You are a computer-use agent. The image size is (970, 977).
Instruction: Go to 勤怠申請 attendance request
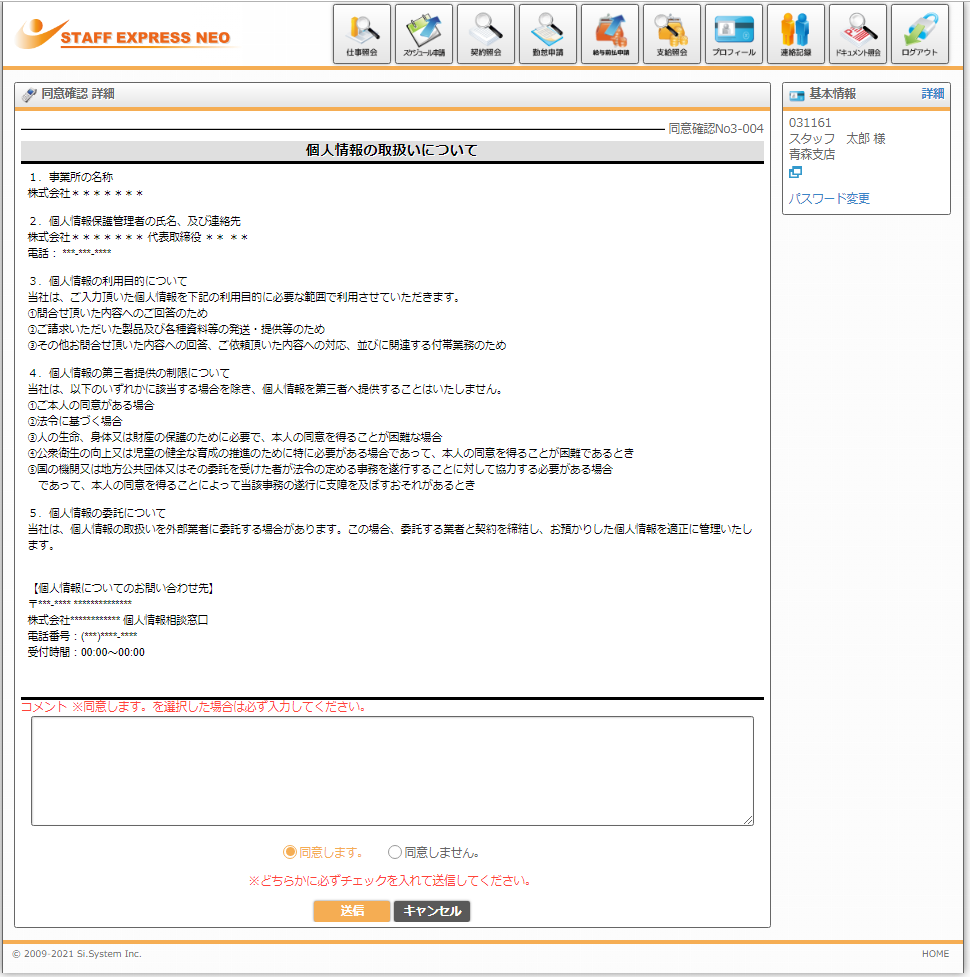pyautogui.click(x=548, y=34)
